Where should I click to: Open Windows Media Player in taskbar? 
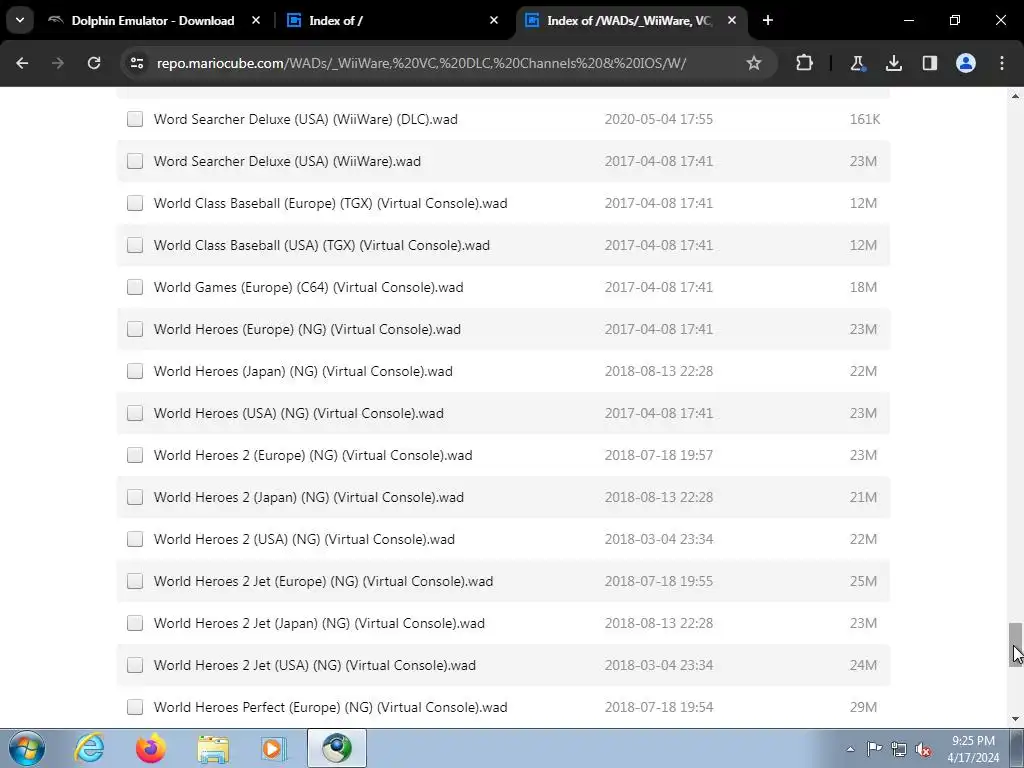point(274,748)
